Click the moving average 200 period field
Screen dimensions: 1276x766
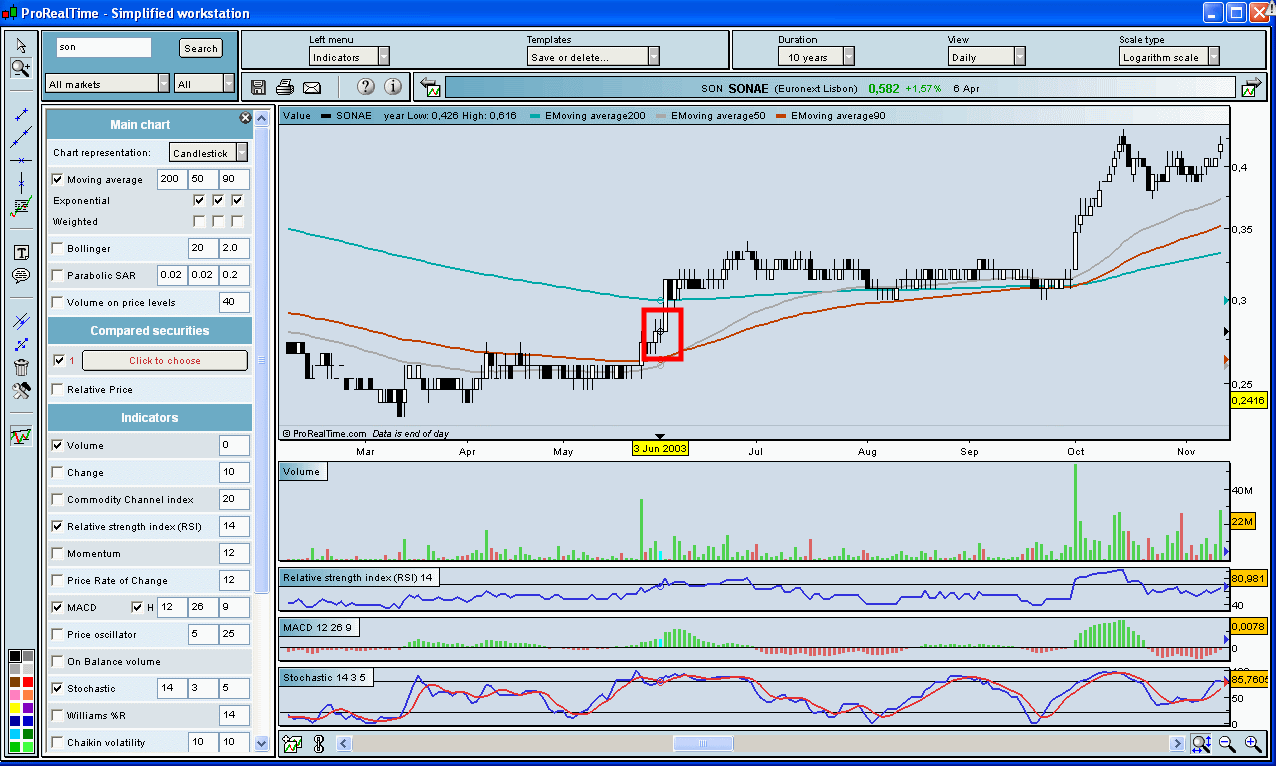pos(171,180)
